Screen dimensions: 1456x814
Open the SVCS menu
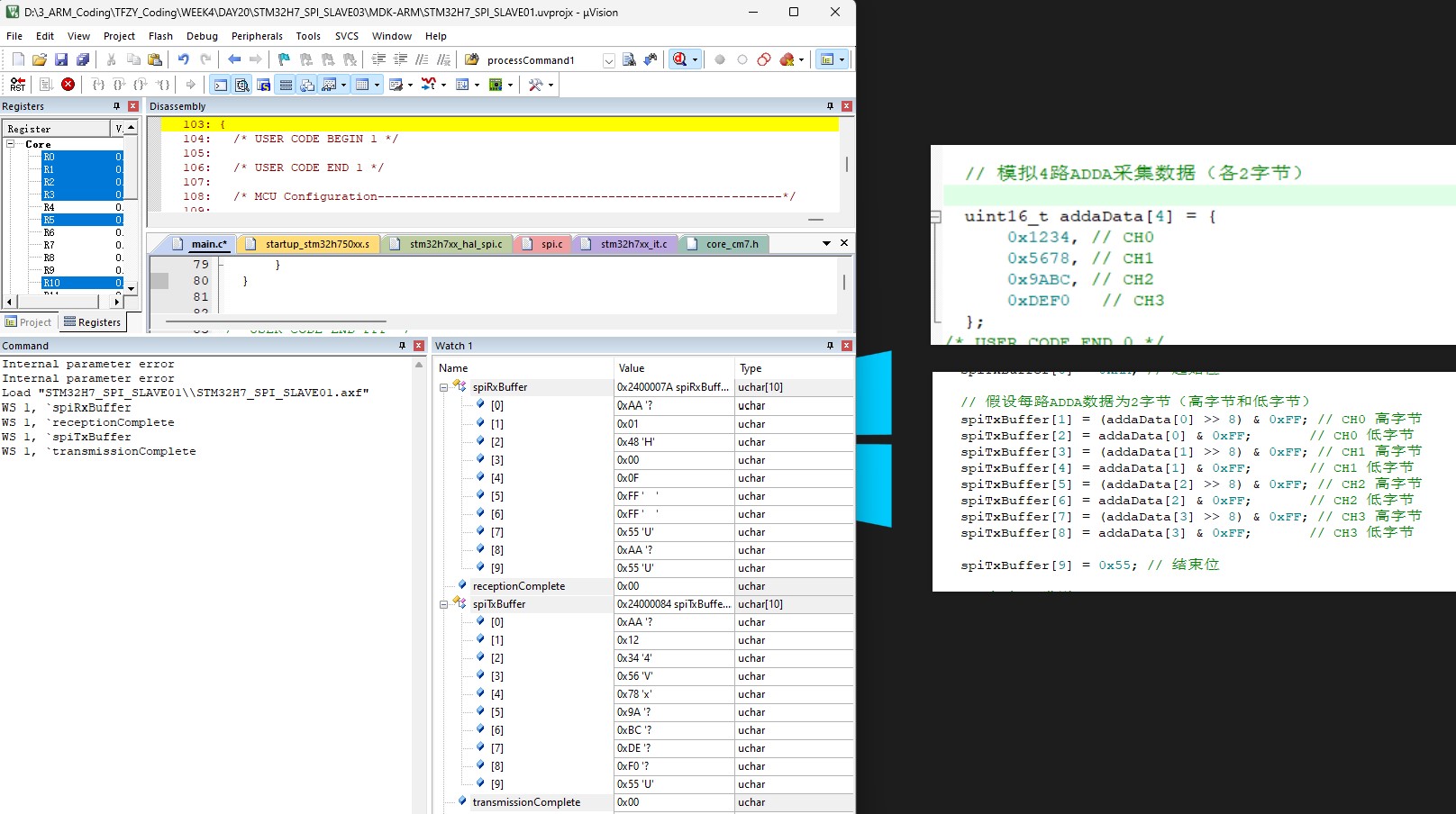coord(347,36)
